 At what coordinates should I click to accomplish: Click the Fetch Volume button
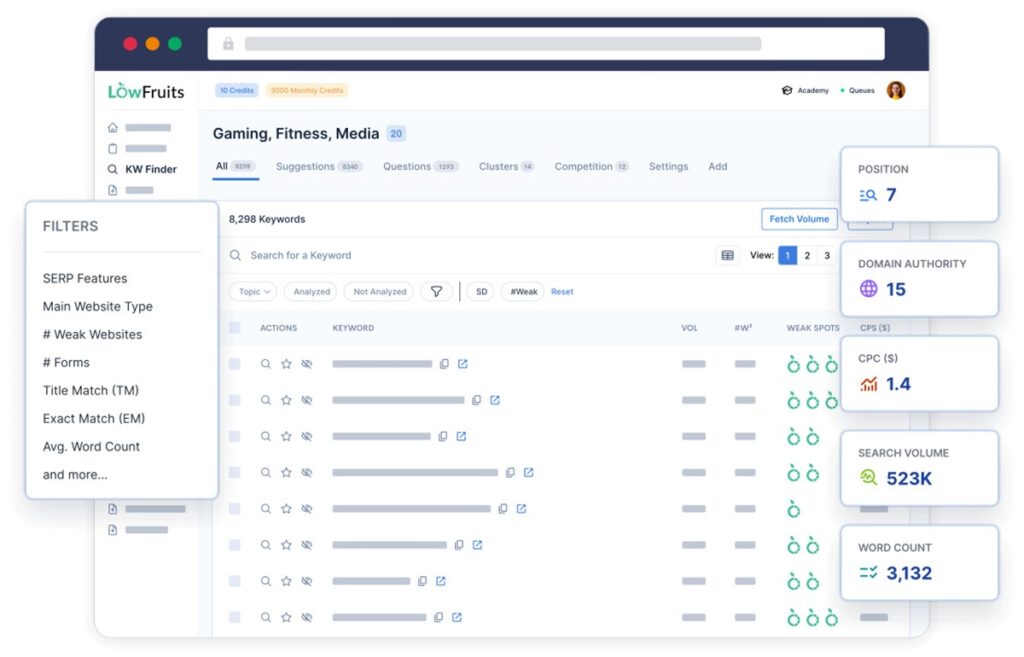pos(799,219)
